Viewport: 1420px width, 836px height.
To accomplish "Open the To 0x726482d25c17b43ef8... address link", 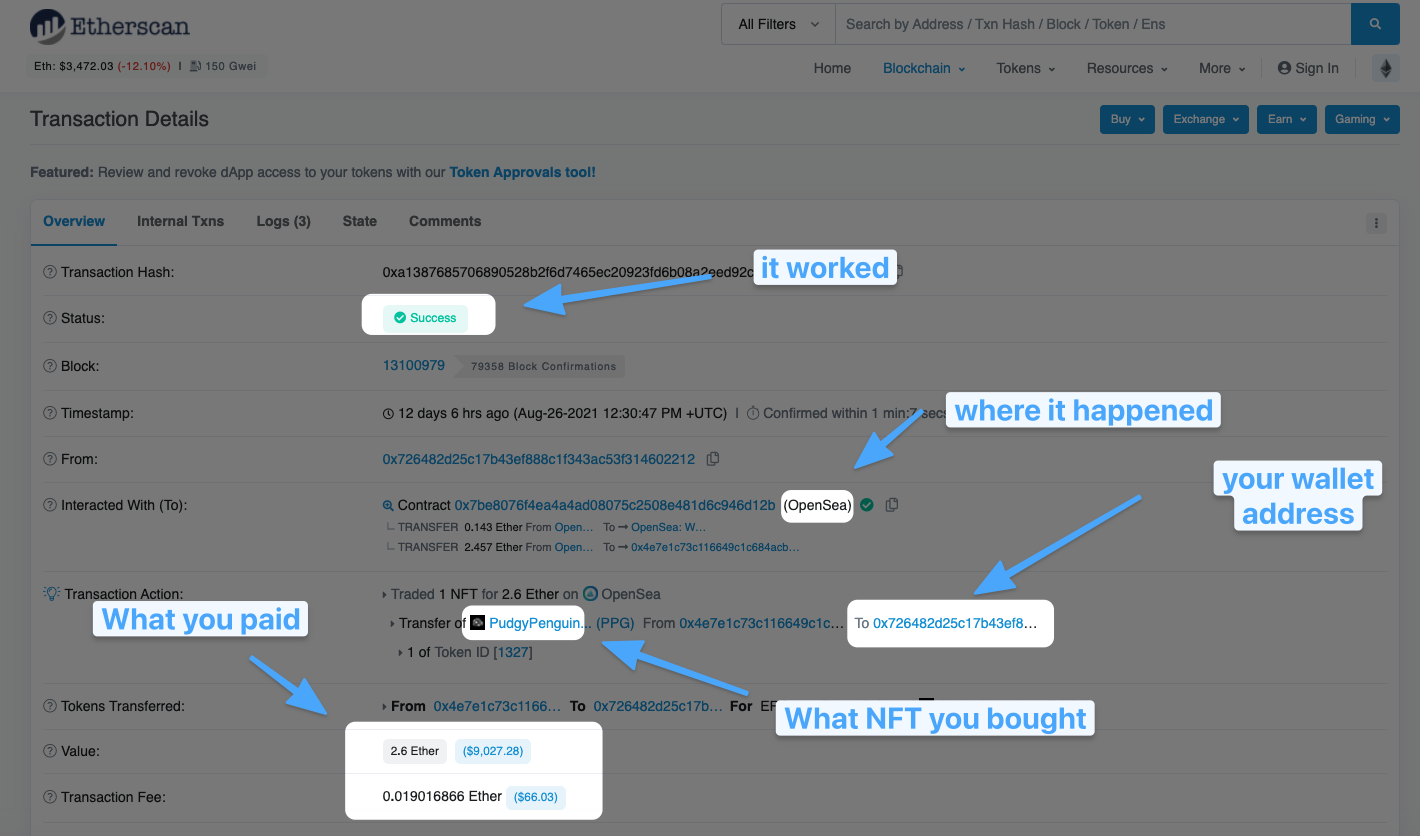I will coord(955,623).
